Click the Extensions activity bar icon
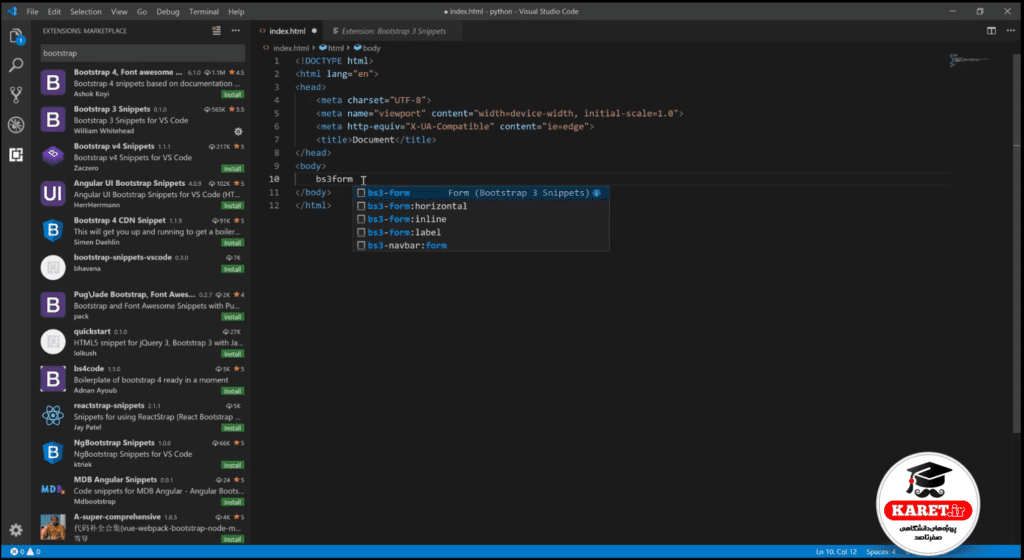Viewport: 1024px width, 560px height. tap(16, 155)
